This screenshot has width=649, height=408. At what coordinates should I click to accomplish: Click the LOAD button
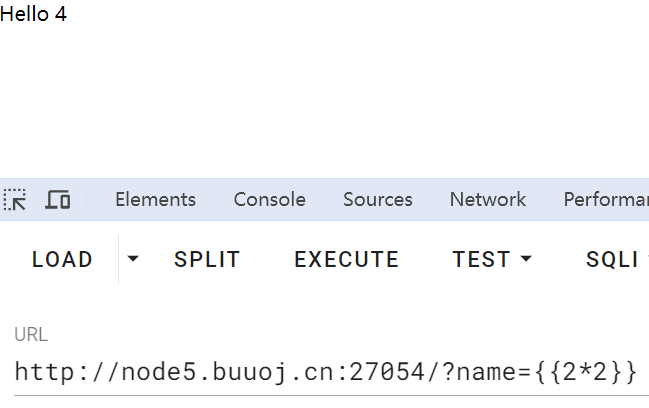click(x=62, y=259)
